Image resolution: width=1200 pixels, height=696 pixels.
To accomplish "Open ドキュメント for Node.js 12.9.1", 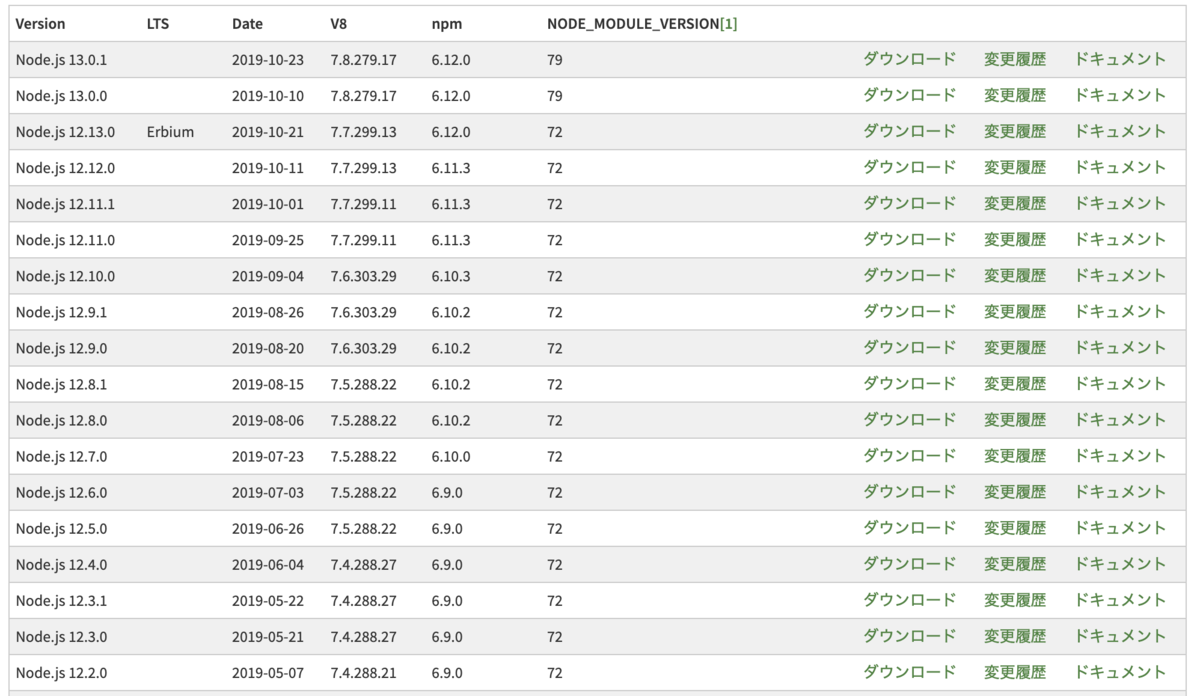I will coord(1120,311).
